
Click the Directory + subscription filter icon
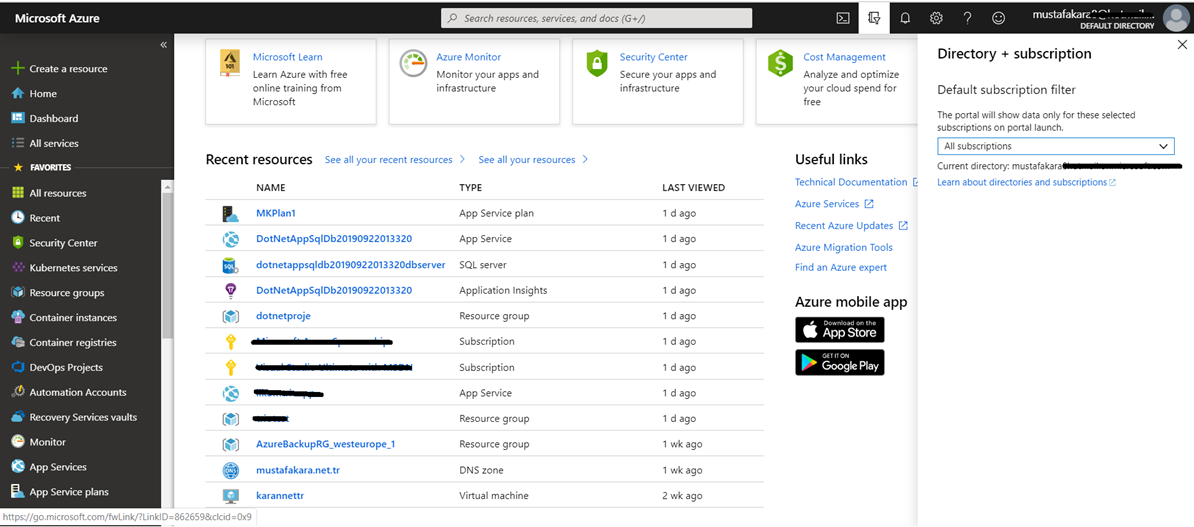(873, 18)
